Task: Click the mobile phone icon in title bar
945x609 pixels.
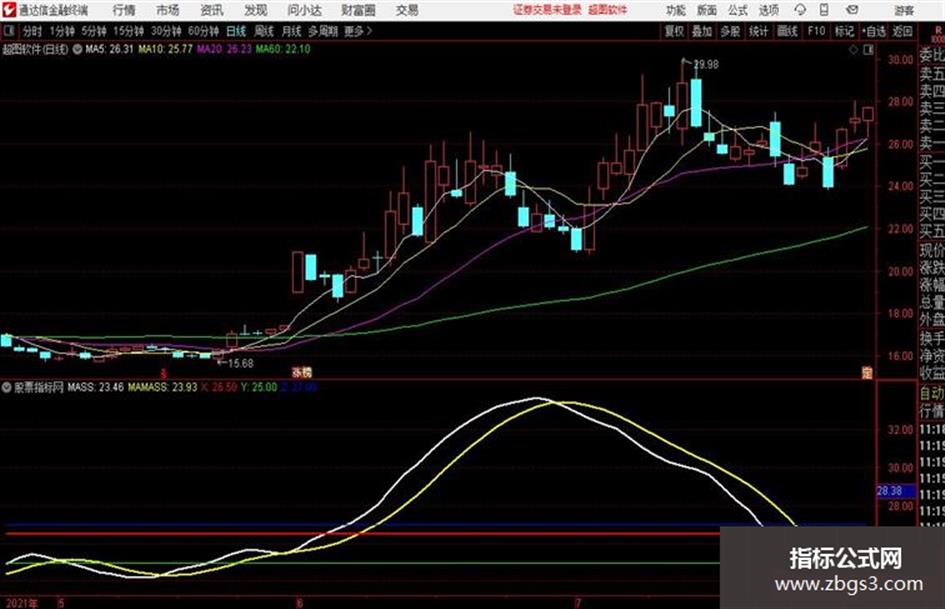Action: point(824,10)
